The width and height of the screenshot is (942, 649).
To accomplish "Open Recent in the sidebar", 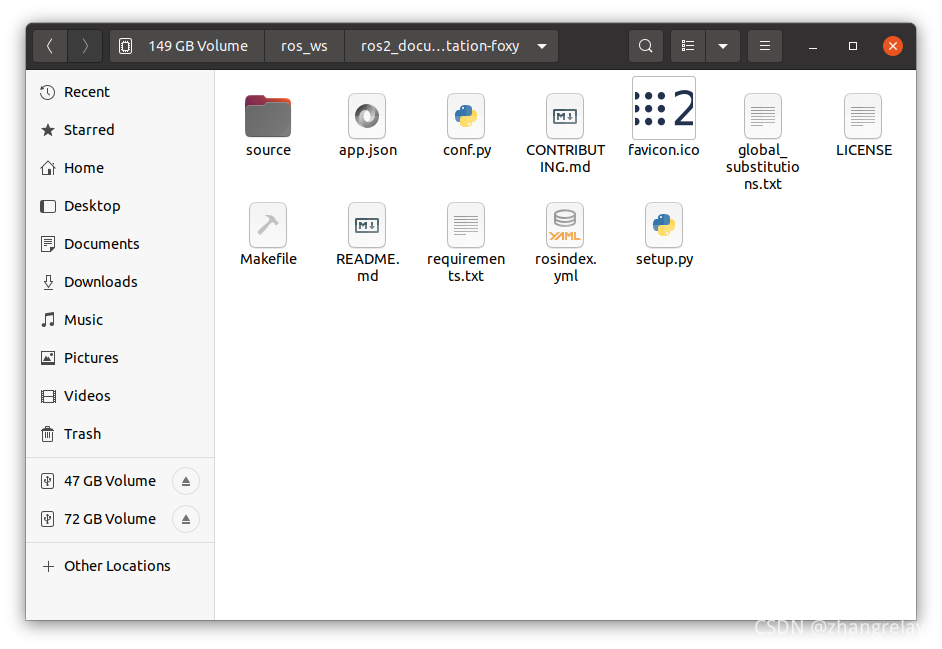I will coord(120,92).
